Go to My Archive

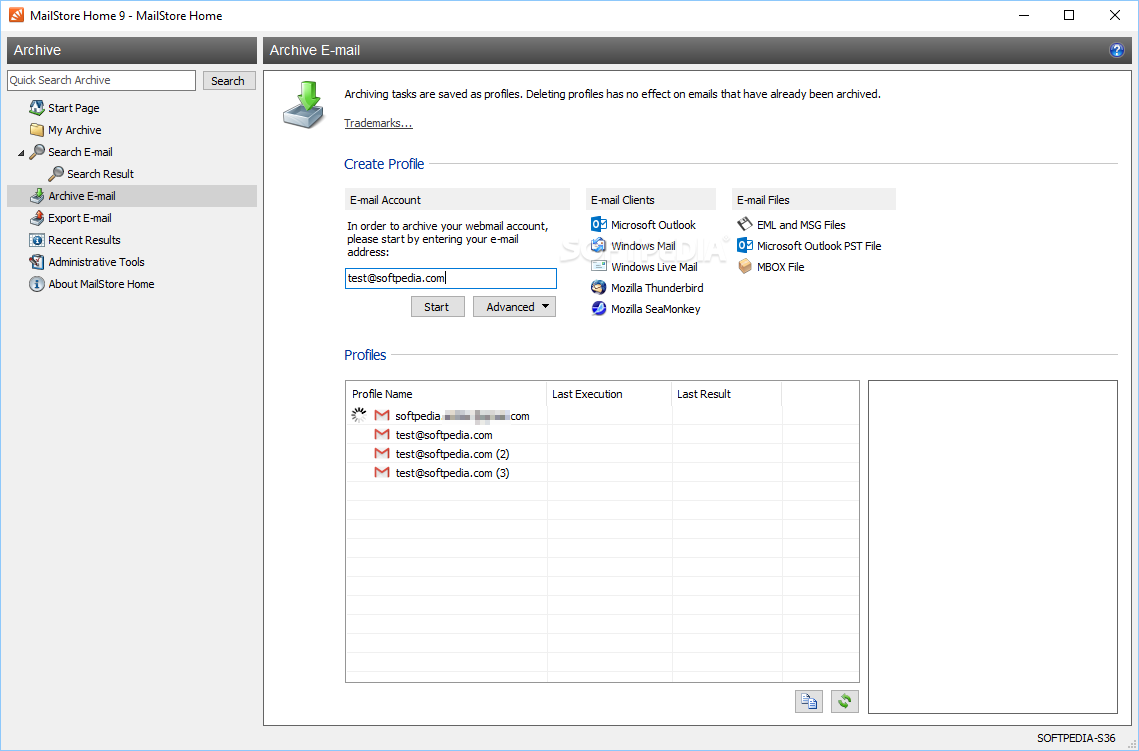point(74,130)
